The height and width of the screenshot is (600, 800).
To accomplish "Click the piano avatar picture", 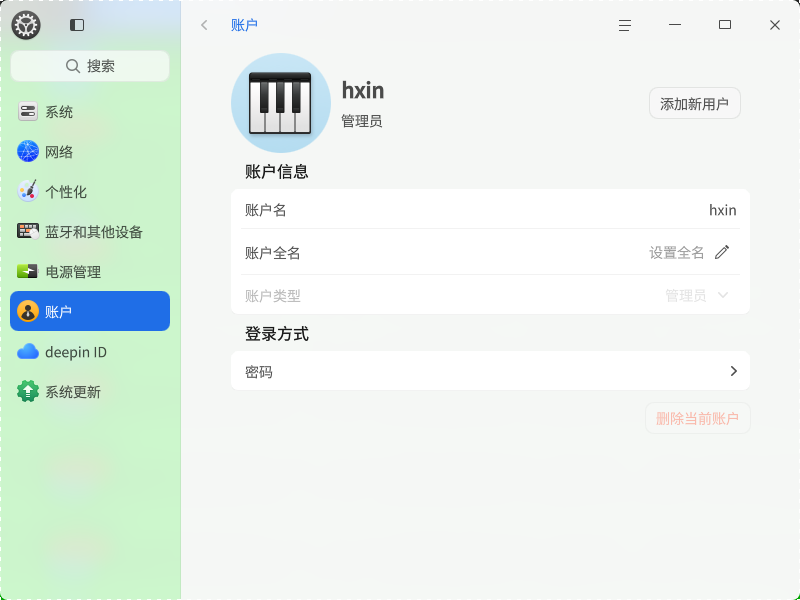I will (281, 103).
